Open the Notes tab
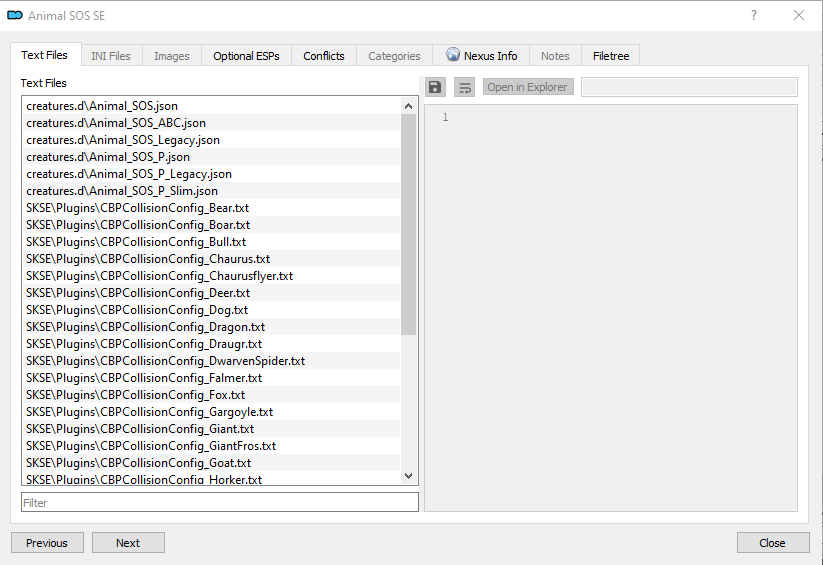This screenshot has height=565, width=823. [555, 56]
